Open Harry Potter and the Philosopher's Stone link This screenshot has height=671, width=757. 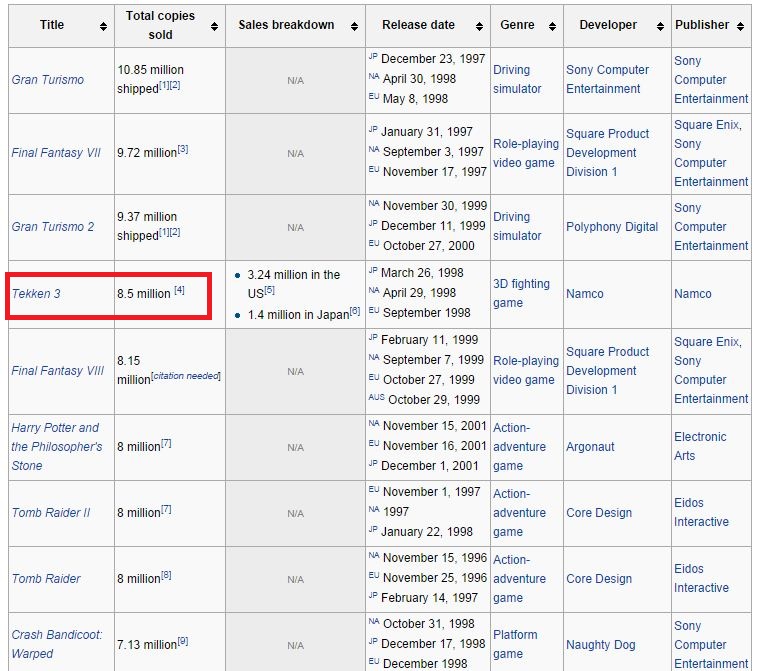tap(56, 447)
